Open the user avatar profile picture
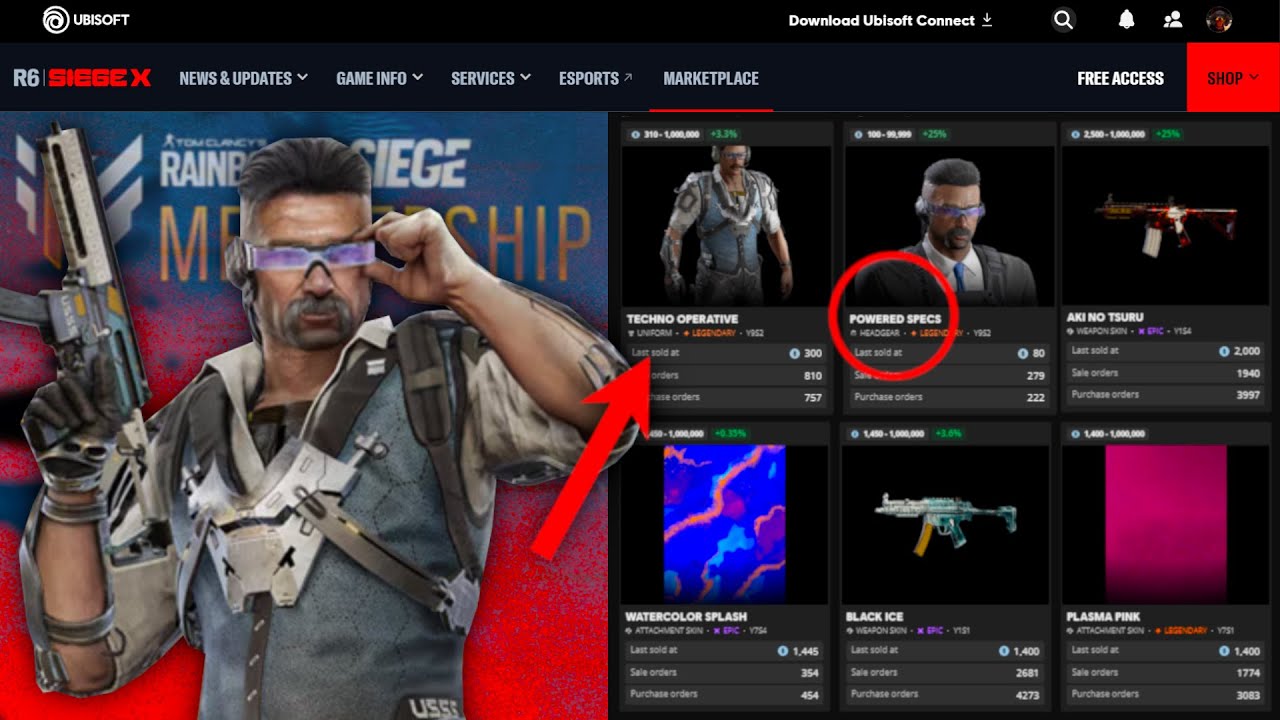Screen dimensions: 1280x720 point(1218,20)
